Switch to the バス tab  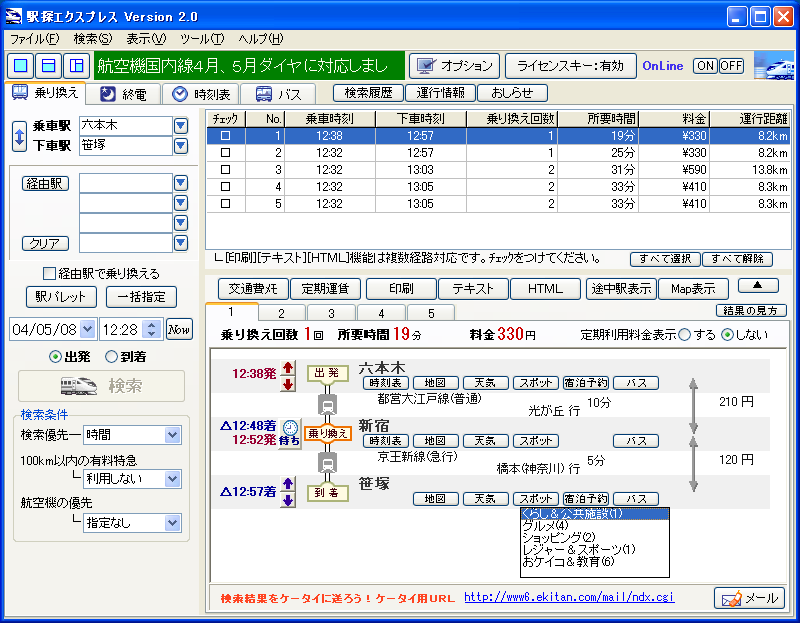[278, 94]
